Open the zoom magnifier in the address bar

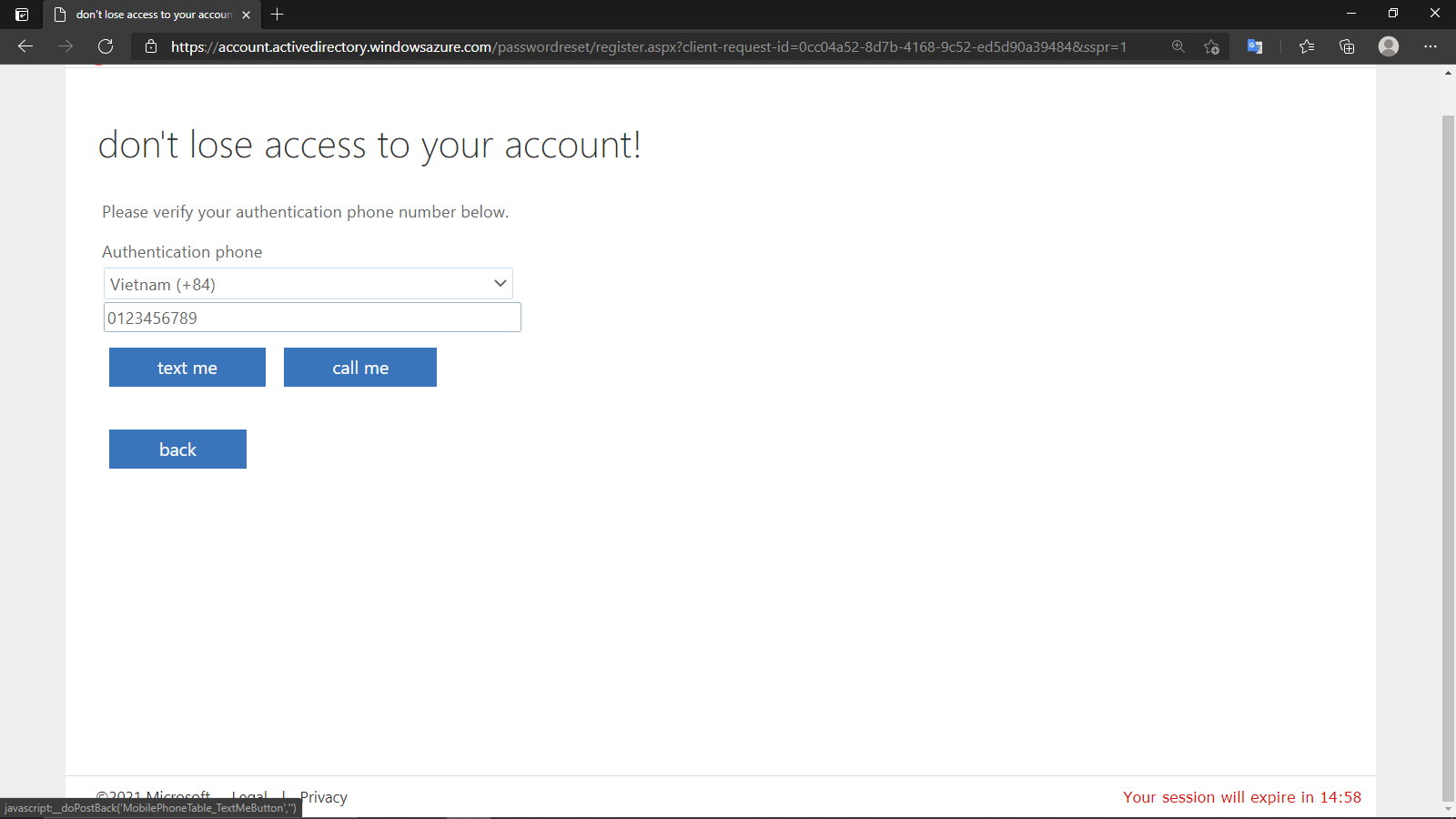[1178, 46]
